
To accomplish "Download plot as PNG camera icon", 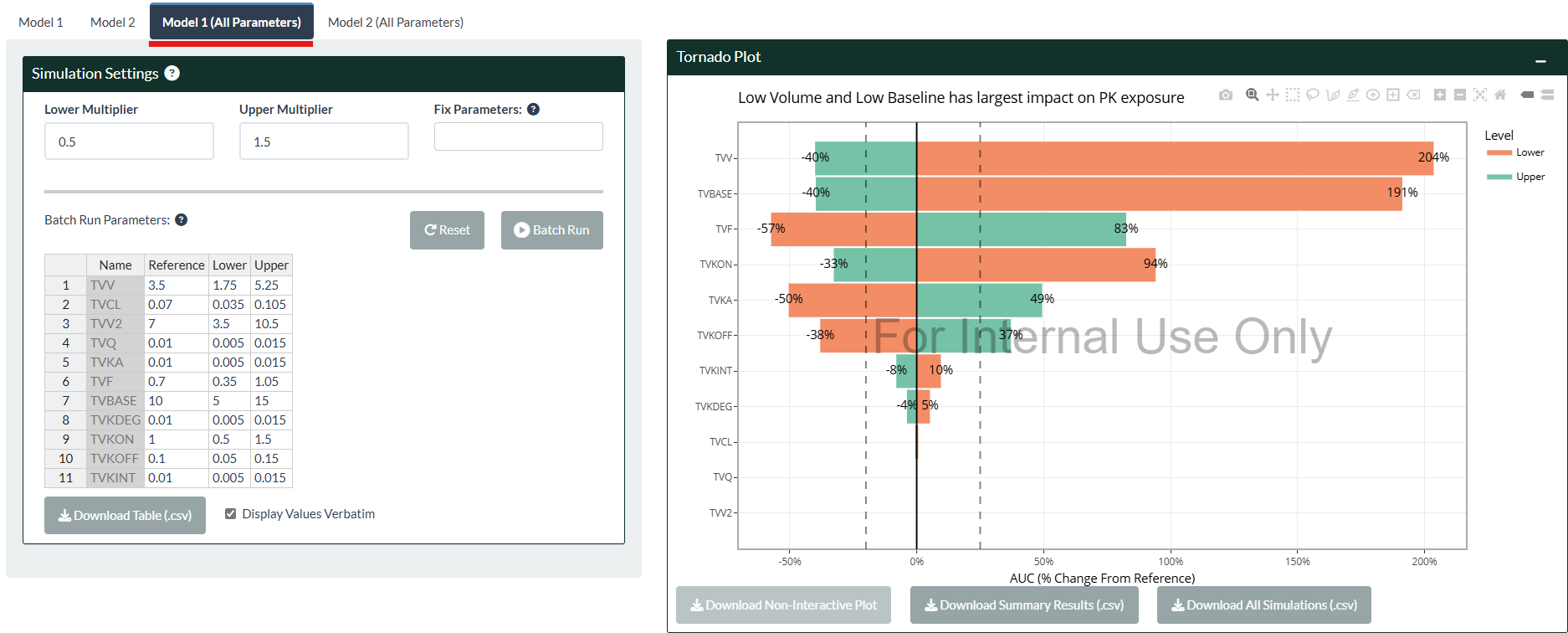I will point(1226,95).
